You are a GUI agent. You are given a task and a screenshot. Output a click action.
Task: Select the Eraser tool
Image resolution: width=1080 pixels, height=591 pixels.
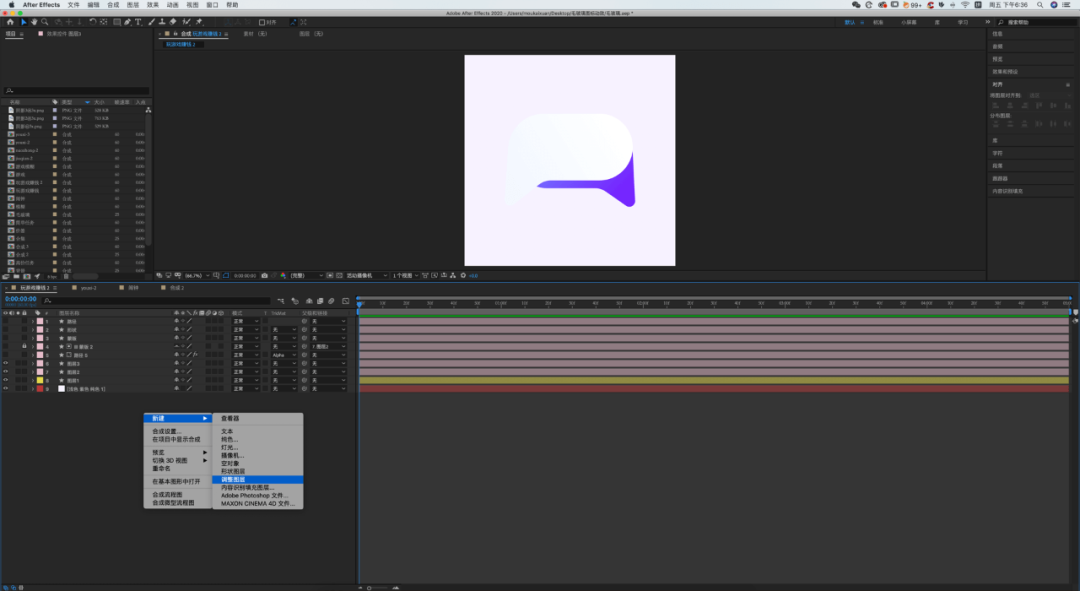[173, 22]
